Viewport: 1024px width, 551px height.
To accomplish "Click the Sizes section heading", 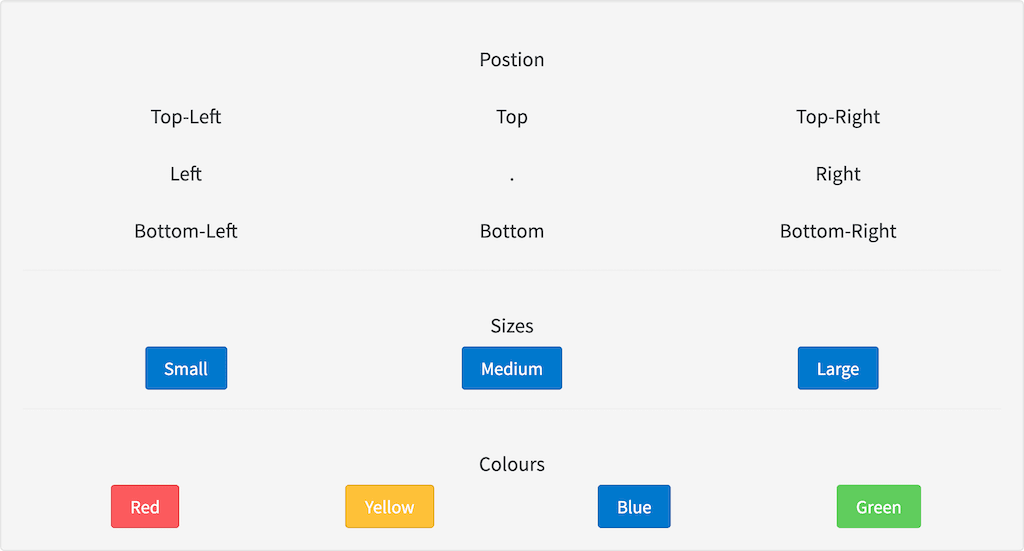I will click(x=512, y=326).
